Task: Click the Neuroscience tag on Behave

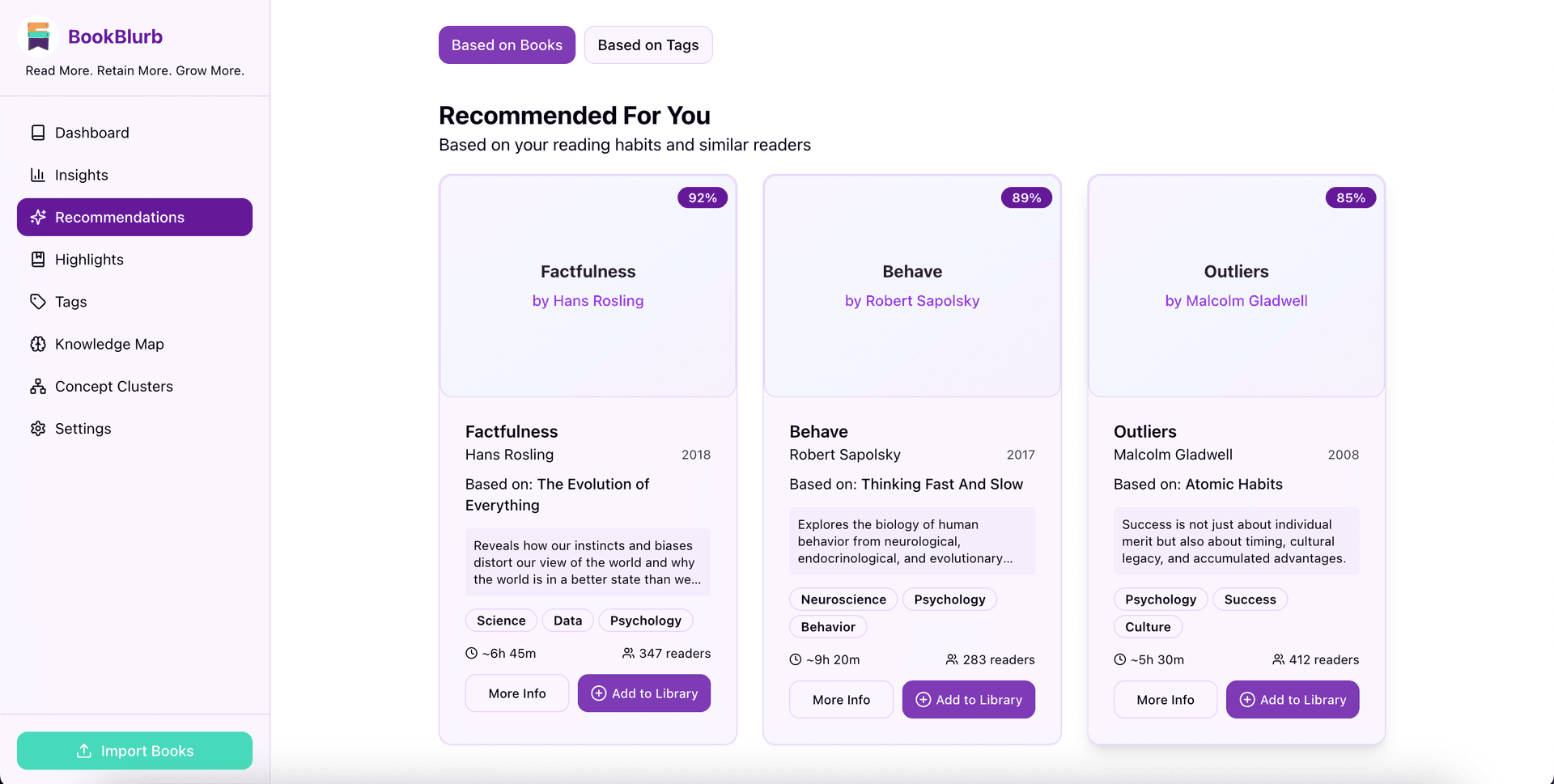Action: (x=843, y=600)
